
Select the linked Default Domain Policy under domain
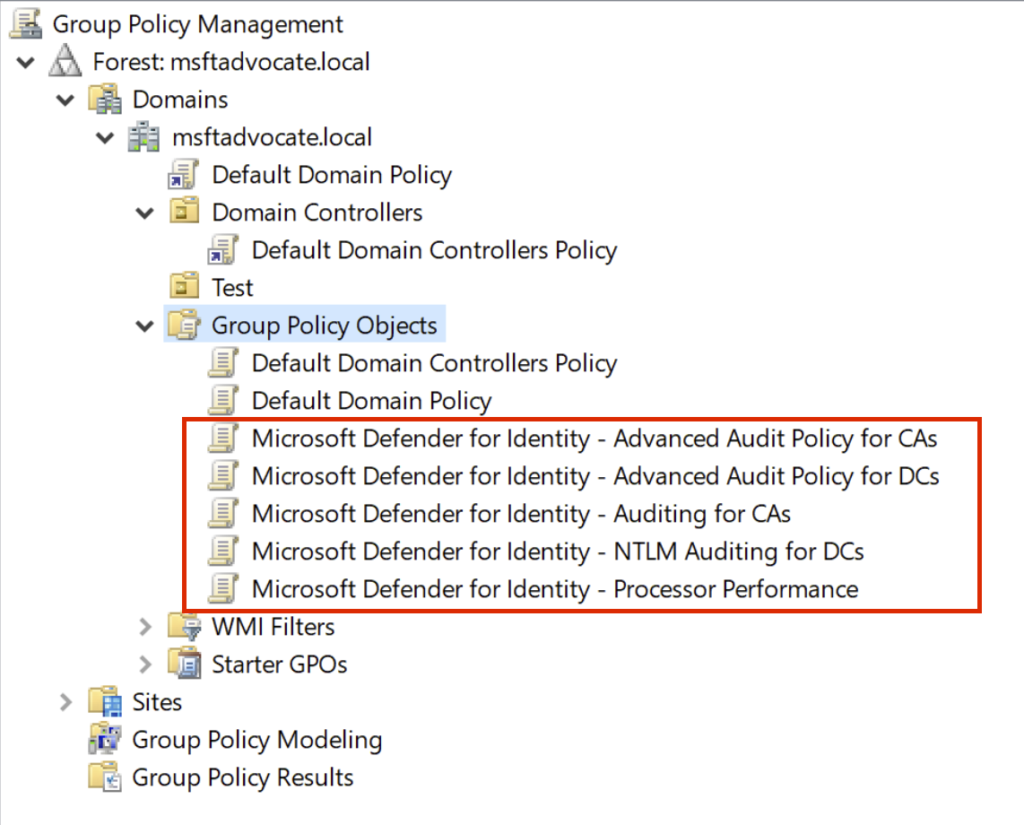(331, 175)
